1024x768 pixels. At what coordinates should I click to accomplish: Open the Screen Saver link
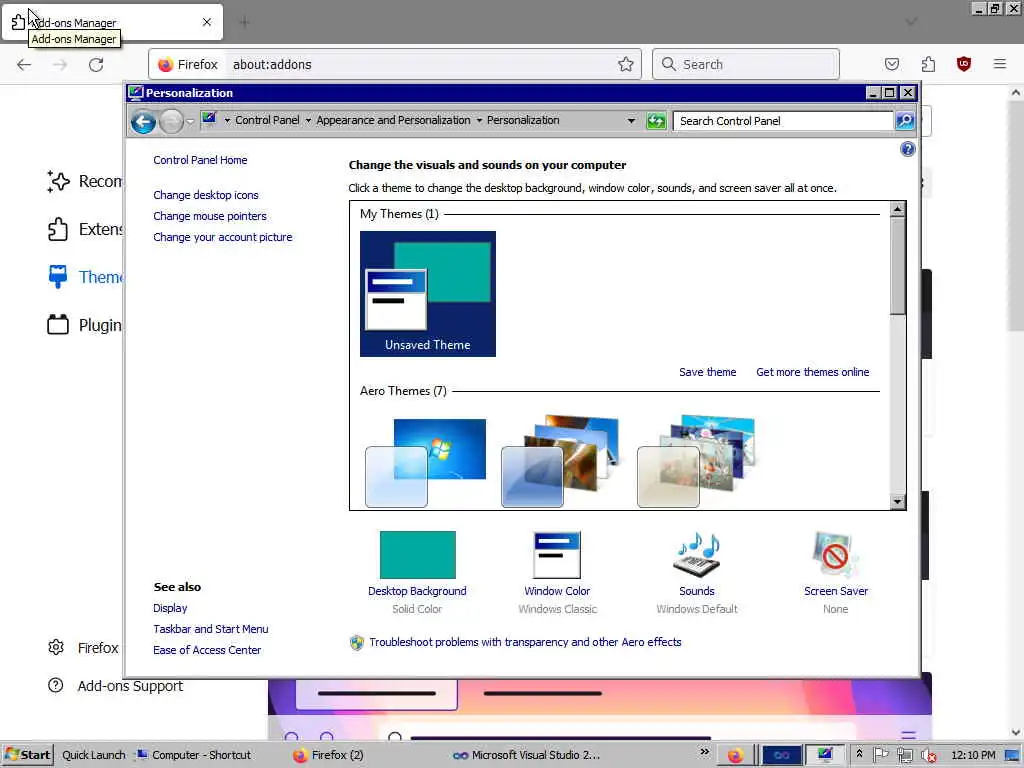click(836, 591)
